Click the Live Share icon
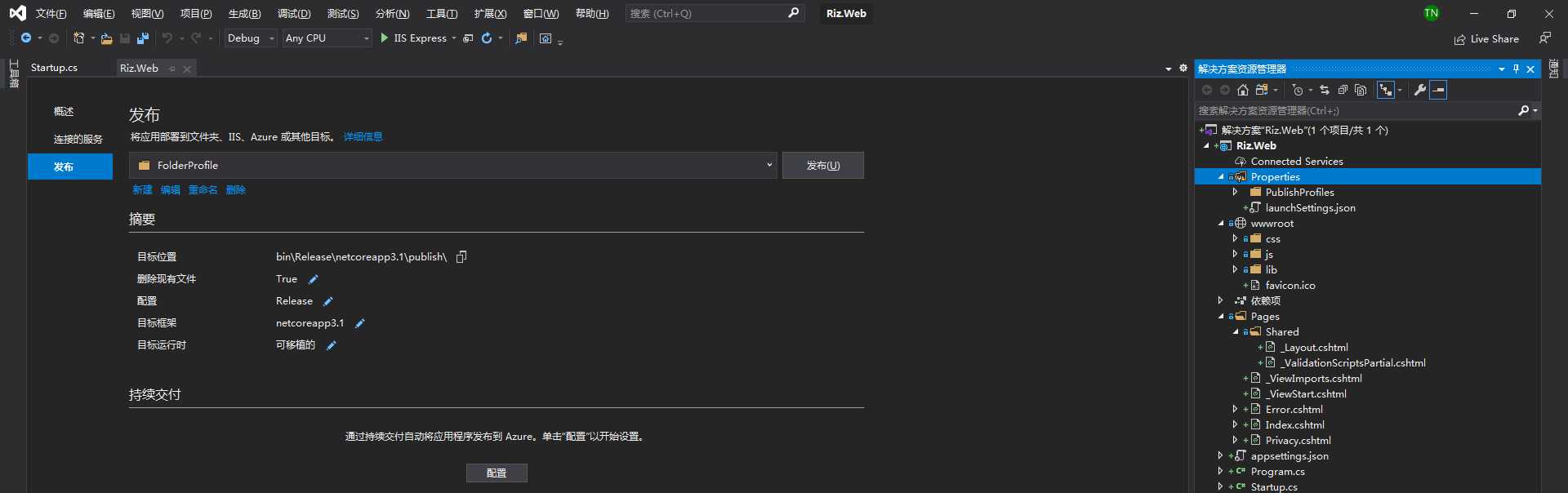 [x=1459, y=39]
